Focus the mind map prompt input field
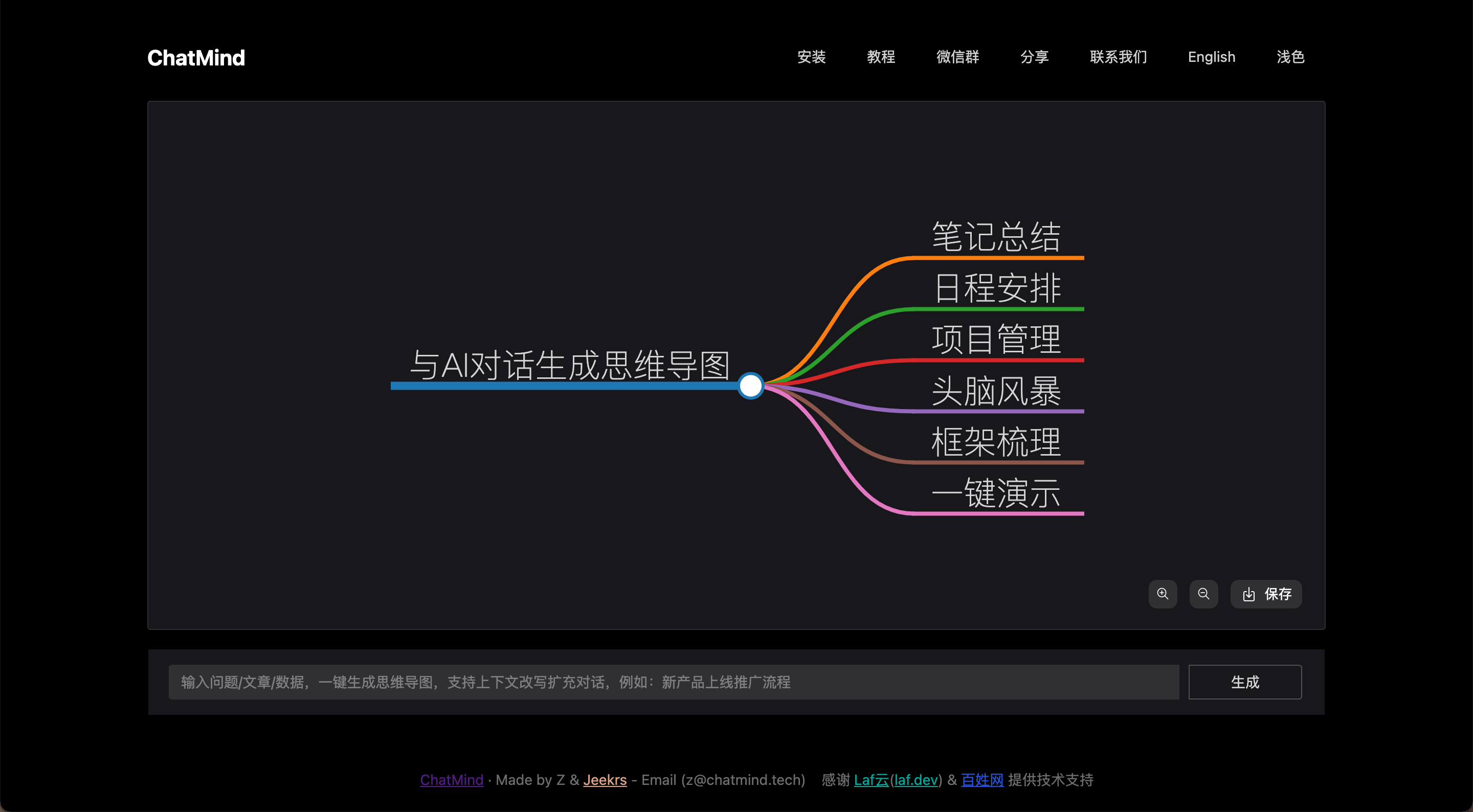The height and width of the screenshot is (812, 1473). [673, 682]
